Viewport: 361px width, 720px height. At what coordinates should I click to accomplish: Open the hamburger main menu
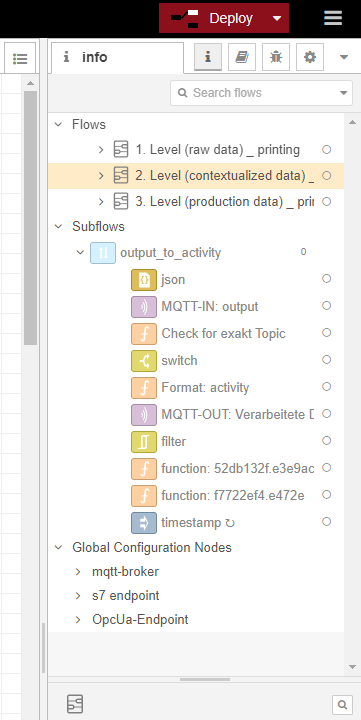coord(333,18)
